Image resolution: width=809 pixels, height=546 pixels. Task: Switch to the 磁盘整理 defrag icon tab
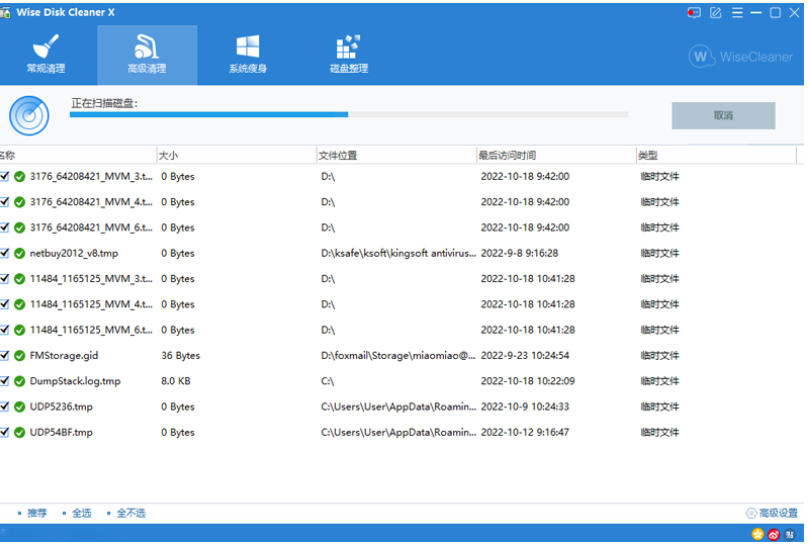point(349,54)
